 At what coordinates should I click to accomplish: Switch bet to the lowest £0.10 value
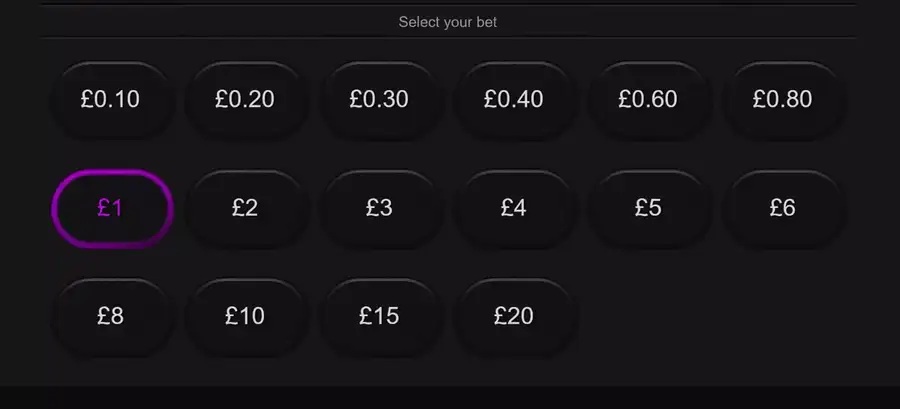point(111,99)
